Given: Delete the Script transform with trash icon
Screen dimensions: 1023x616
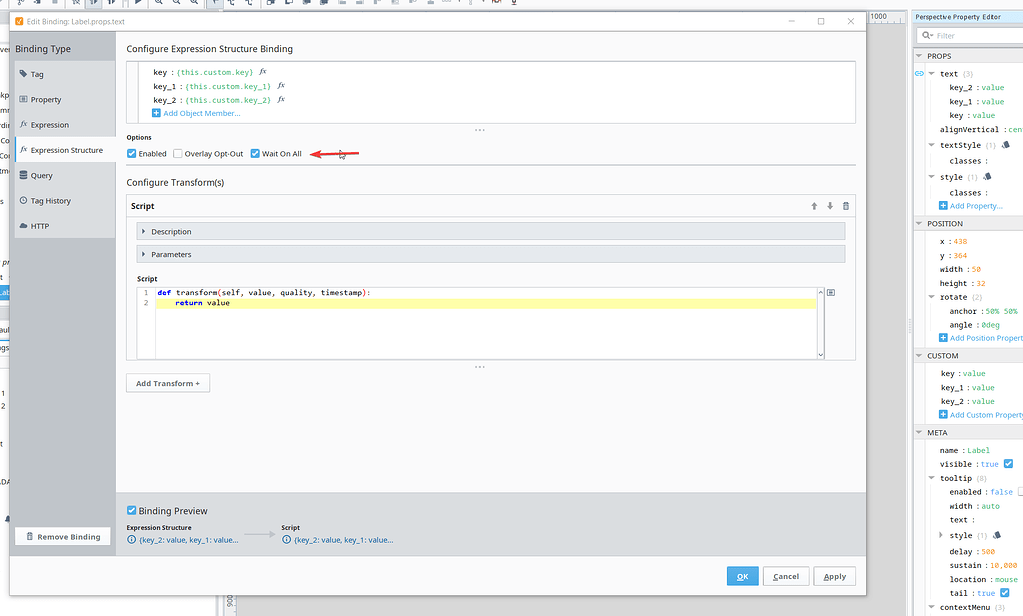Looking at the screenshot, I should coord(846,206).
